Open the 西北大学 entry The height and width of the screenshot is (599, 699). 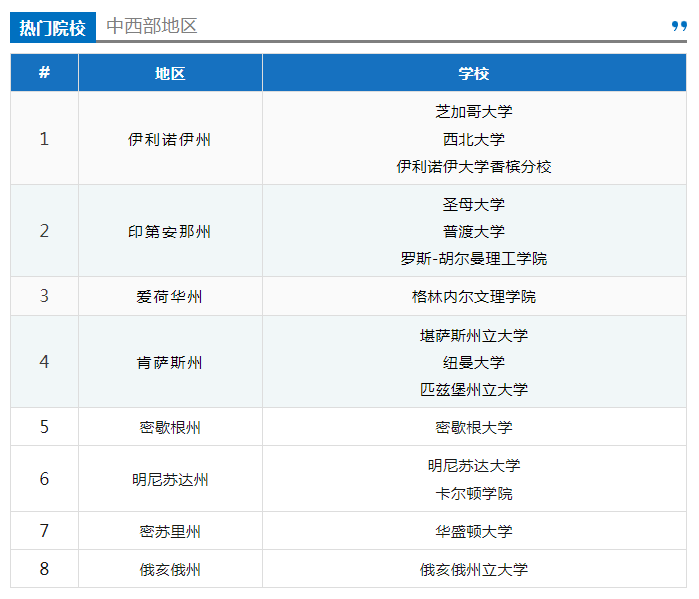tap(474, 139)
